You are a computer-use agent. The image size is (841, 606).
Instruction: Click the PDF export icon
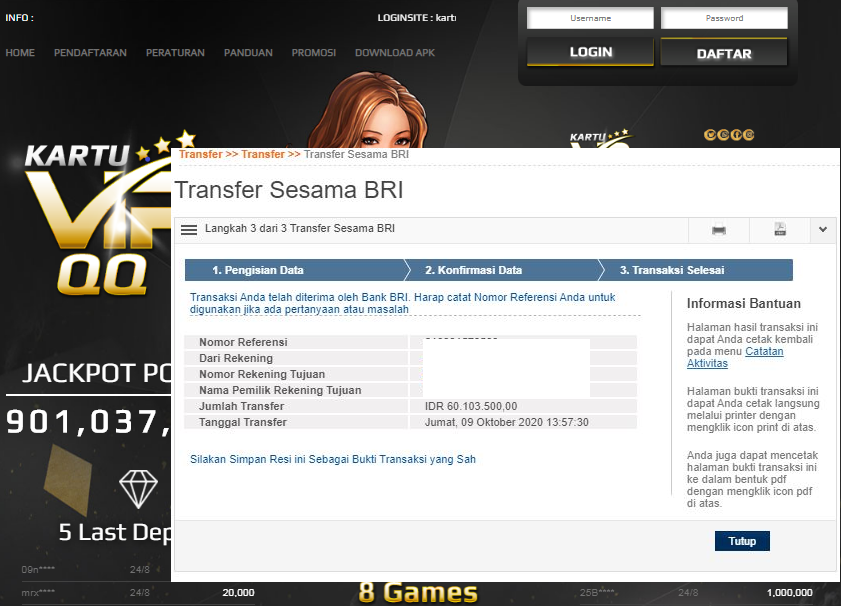coord(780,230)
